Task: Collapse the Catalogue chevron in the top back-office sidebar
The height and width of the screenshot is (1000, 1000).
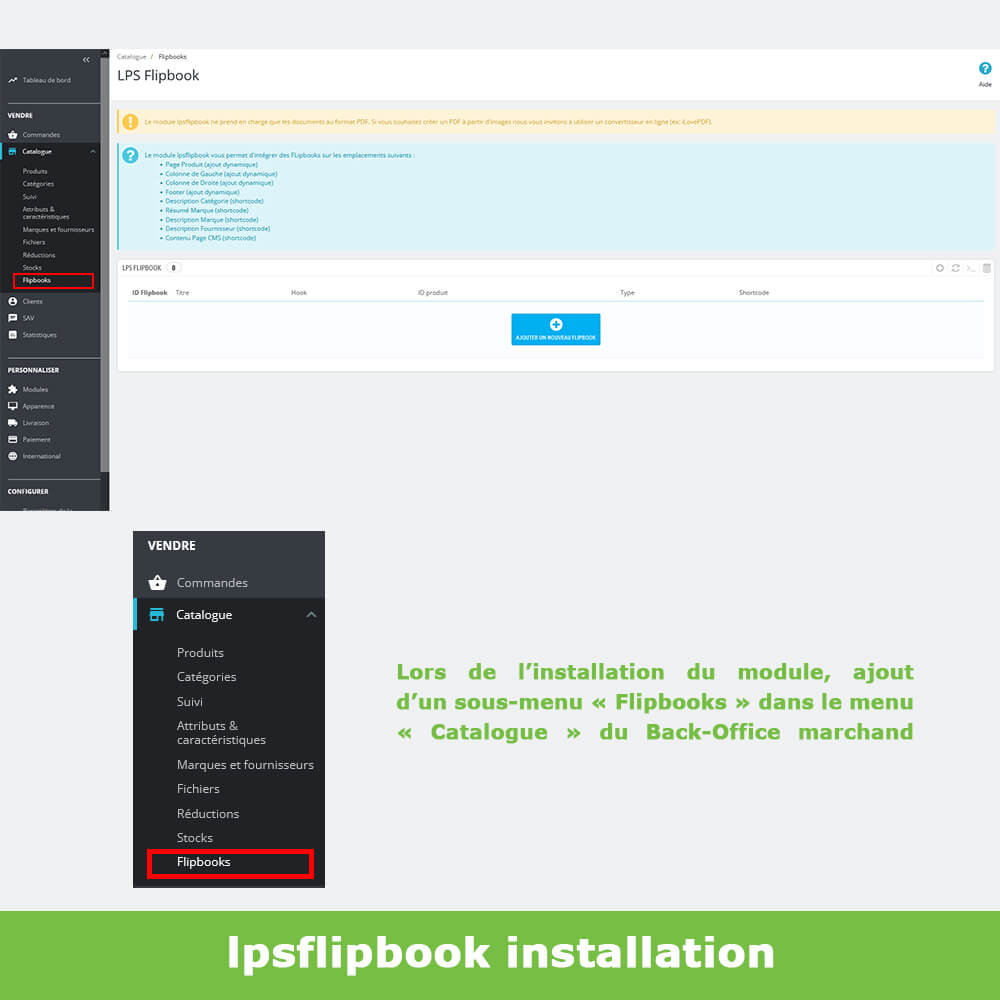Action: click(92, 151)
